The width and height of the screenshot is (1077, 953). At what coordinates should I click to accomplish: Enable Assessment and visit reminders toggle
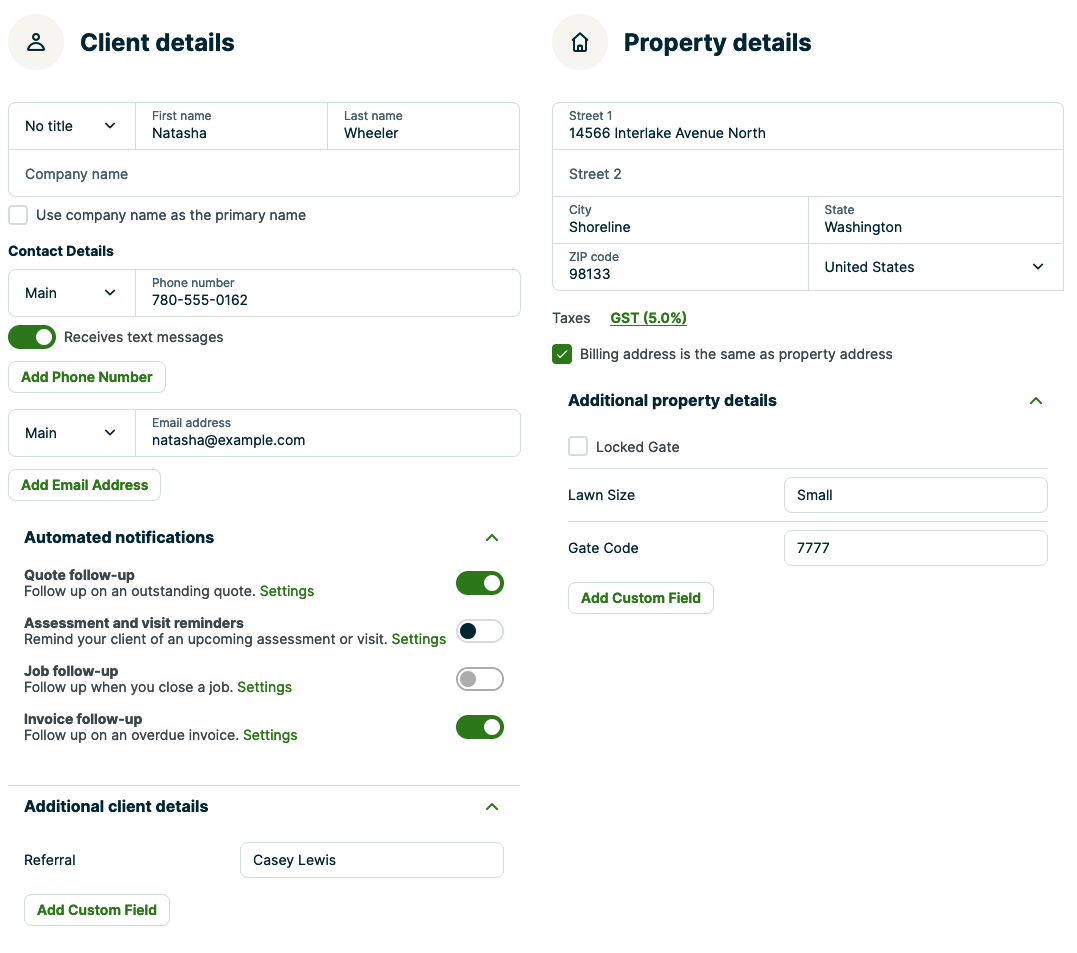(480, 631)
